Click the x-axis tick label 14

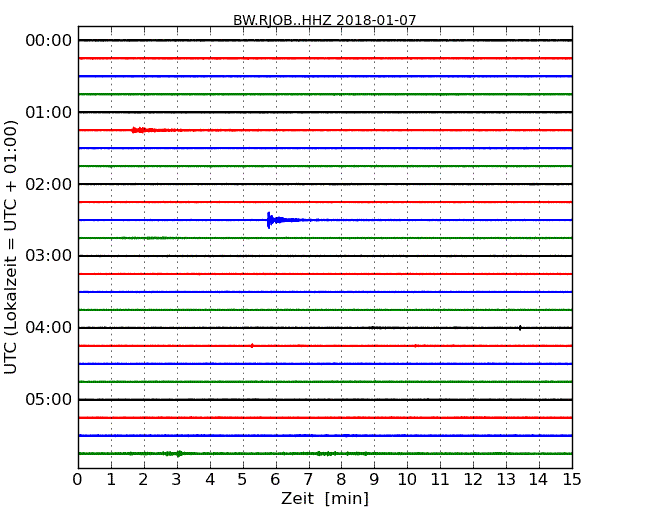538,480
